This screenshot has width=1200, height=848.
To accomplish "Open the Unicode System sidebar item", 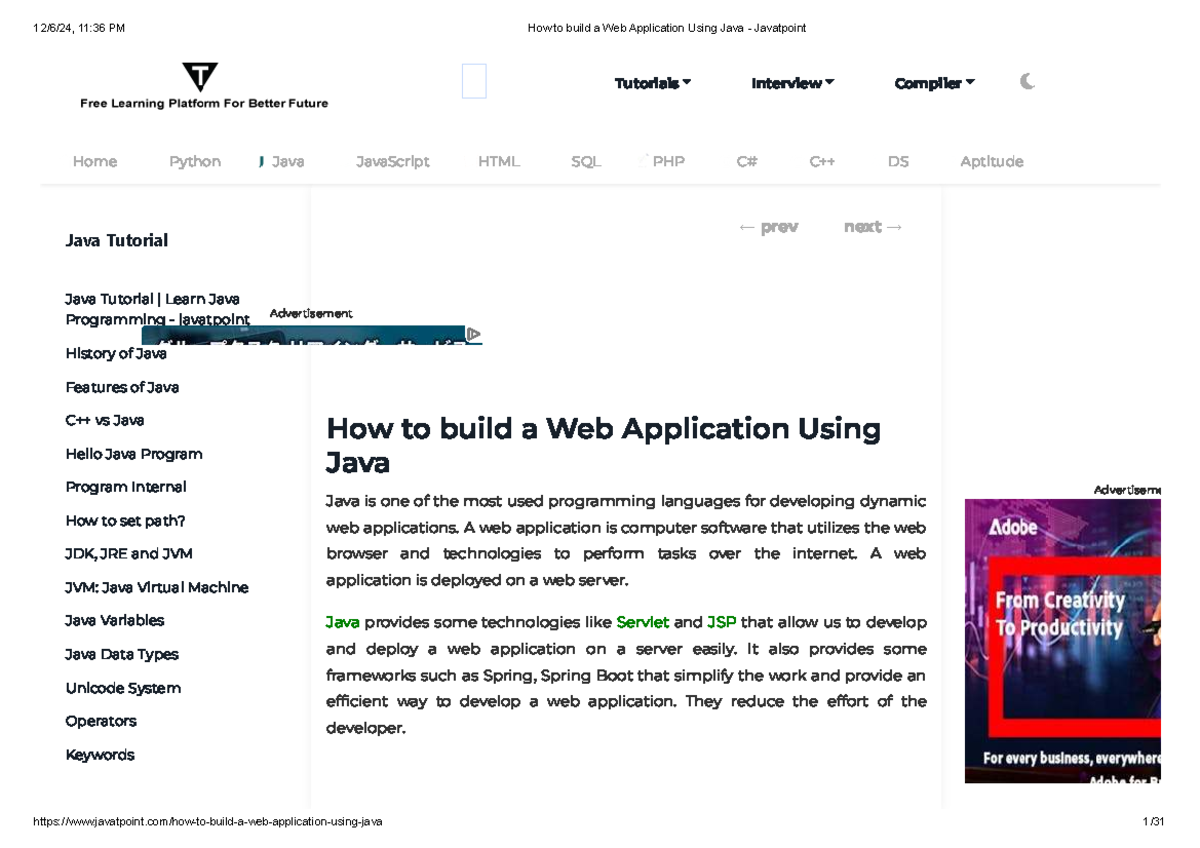I will (x=123, y=688).
